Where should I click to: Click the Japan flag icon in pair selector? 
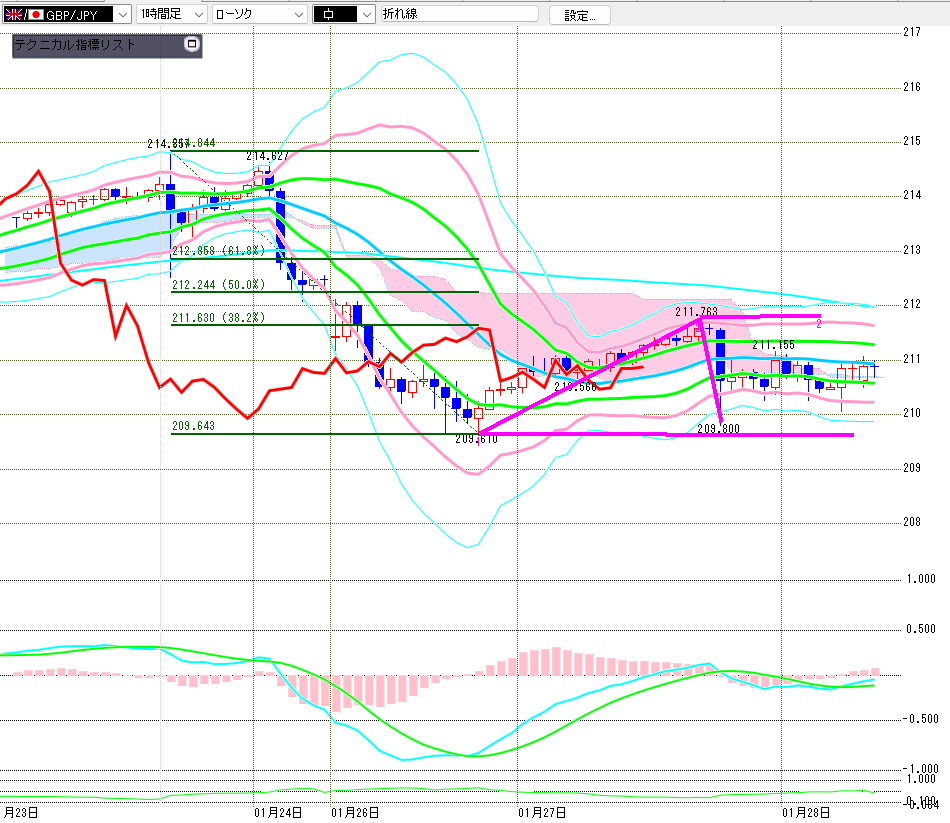coord(36,15)
